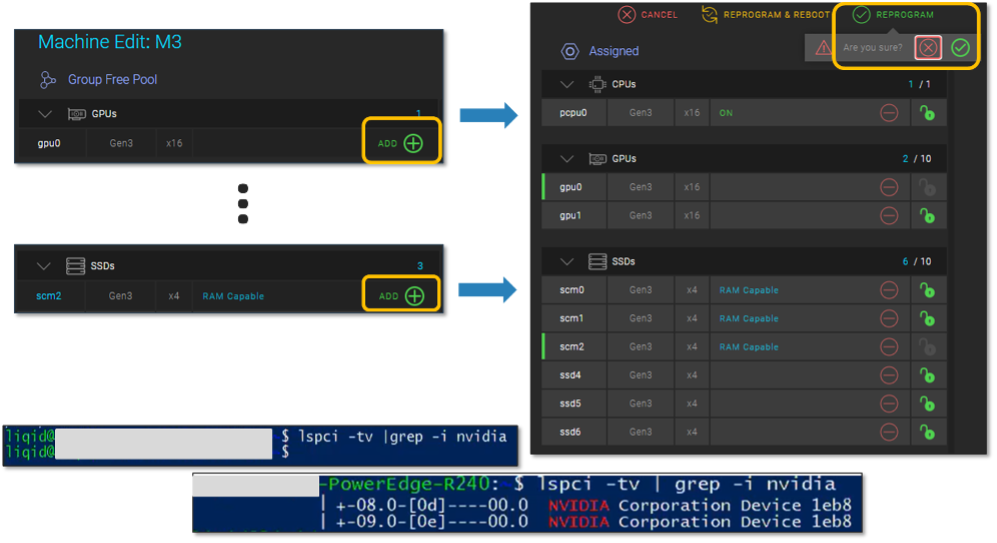997x543 pixels.
Task: Click the green plus icon for gpu0
Action: coord(413,143)
